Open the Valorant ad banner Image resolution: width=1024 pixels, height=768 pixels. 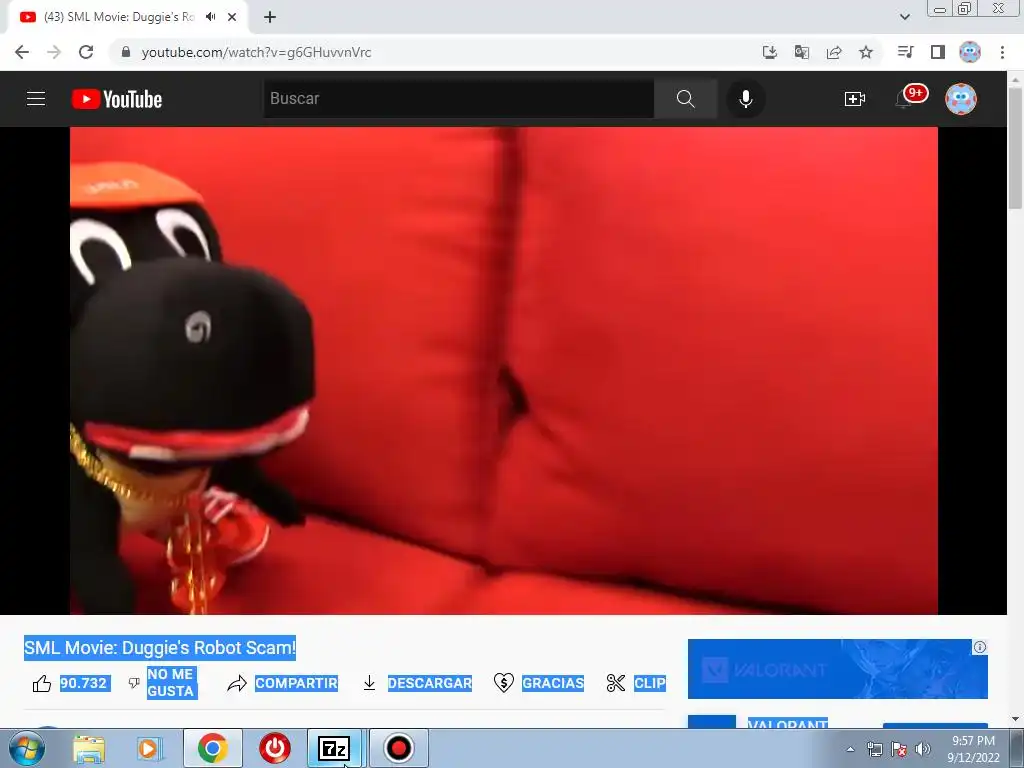(837, 669)
